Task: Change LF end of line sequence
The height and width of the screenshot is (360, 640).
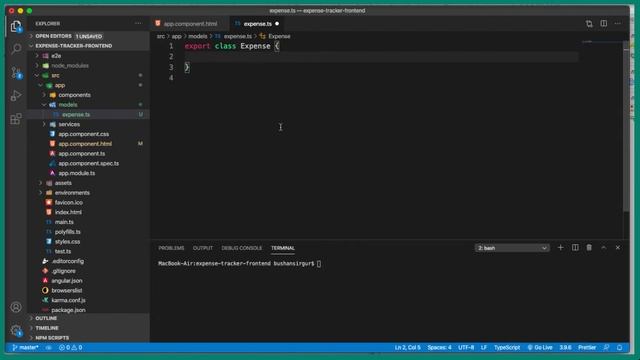Action: click(x=484, y=347)
